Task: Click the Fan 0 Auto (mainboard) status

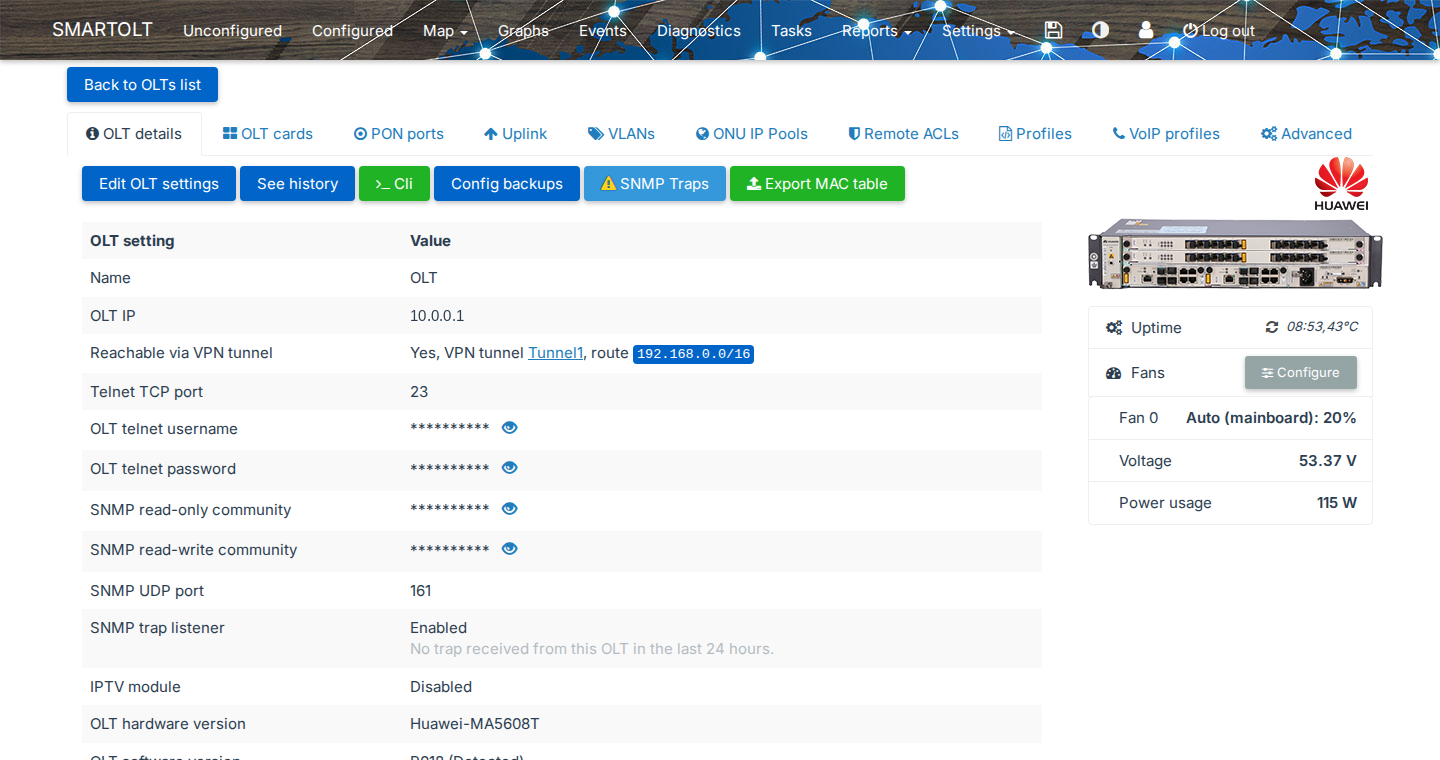Action: click(1271, 418)
